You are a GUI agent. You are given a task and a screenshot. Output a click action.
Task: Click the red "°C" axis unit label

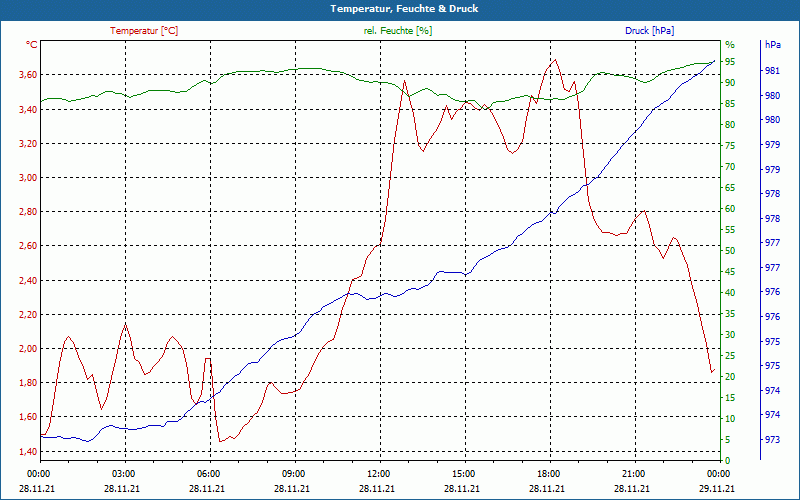coord(32,45)
